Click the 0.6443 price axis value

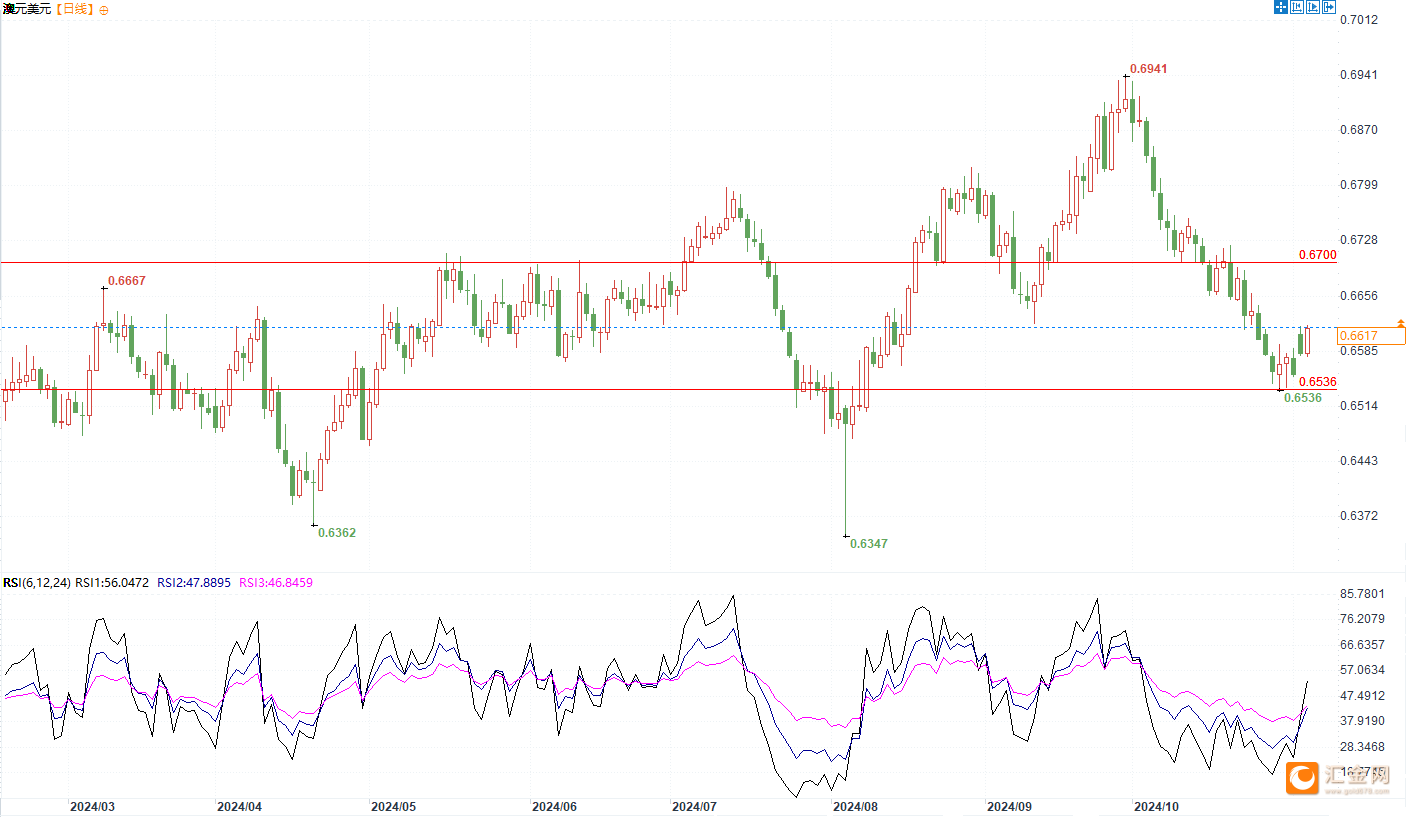pos(1358,461)
